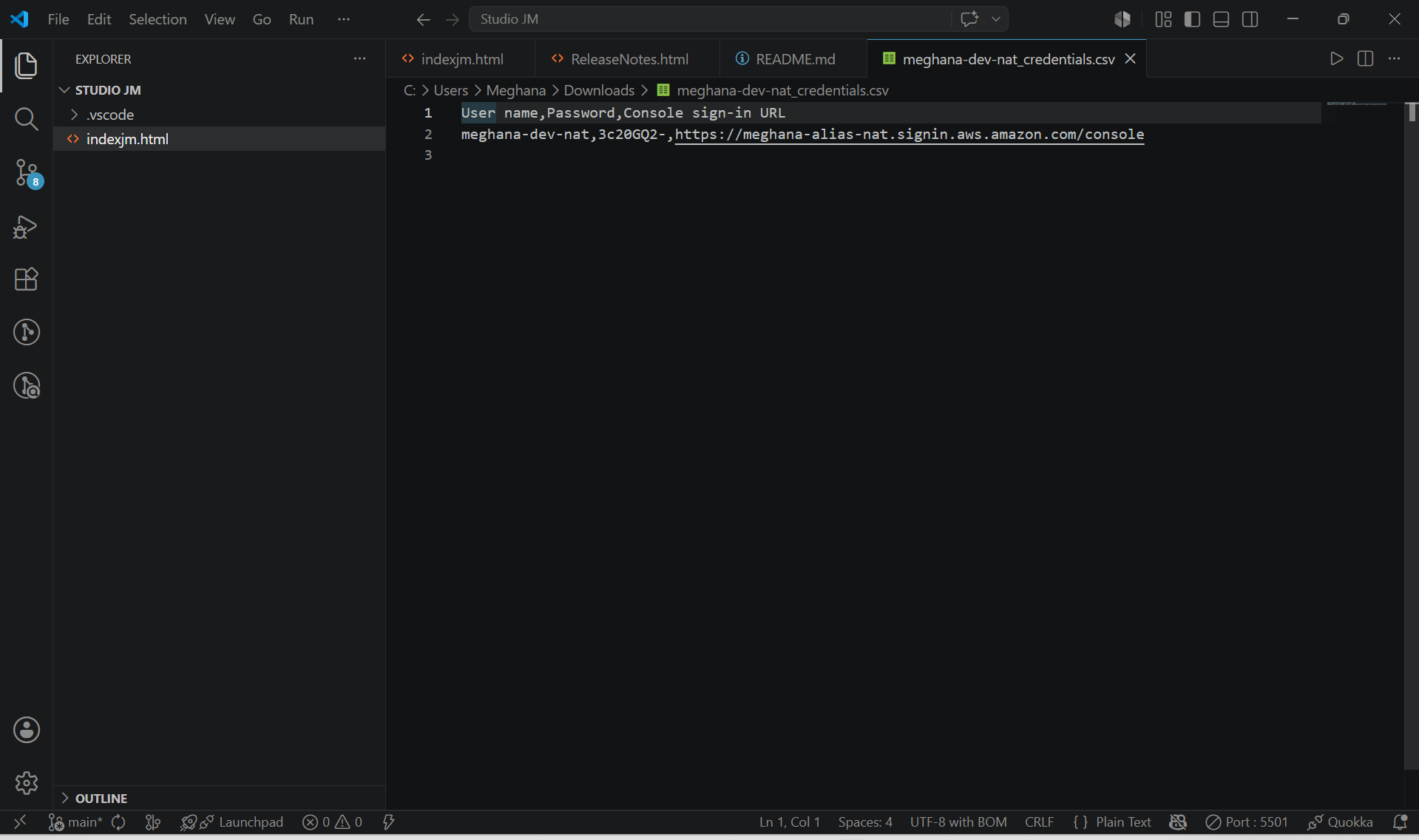Open the Run and Debug view
Screen dimensions: 1419x840
pos(27,226)
